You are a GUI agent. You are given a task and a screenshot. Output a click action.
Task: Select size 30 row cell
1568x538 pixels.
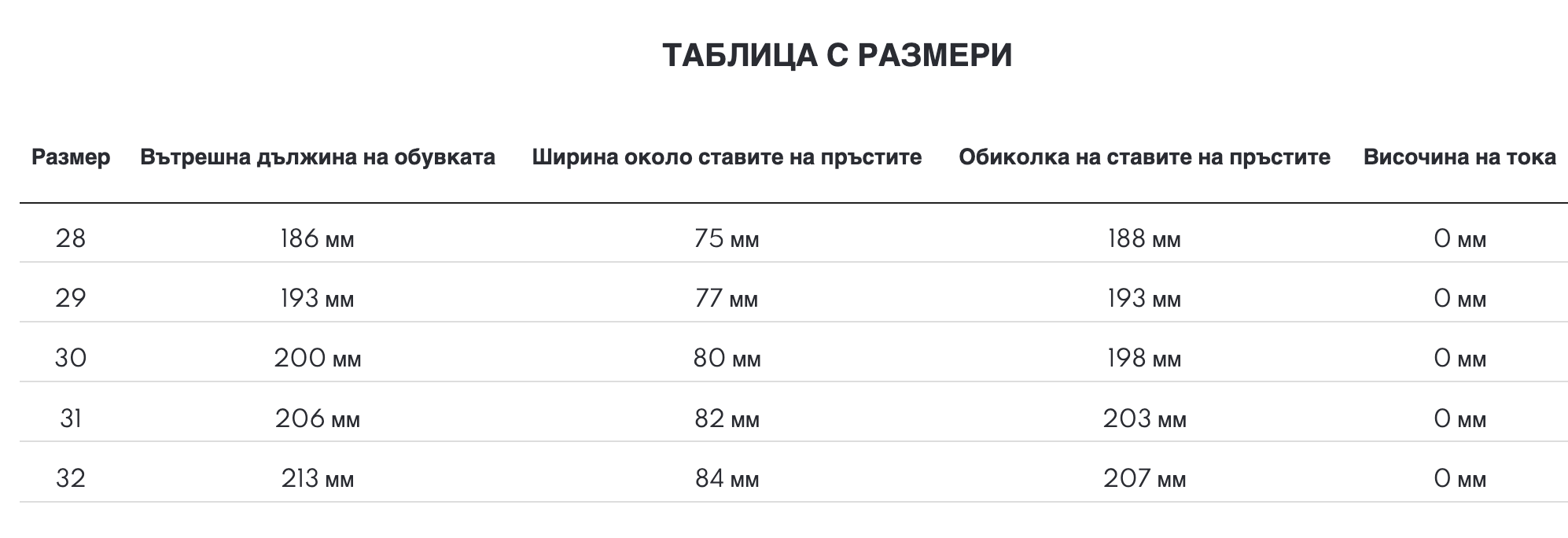[71, 358]
